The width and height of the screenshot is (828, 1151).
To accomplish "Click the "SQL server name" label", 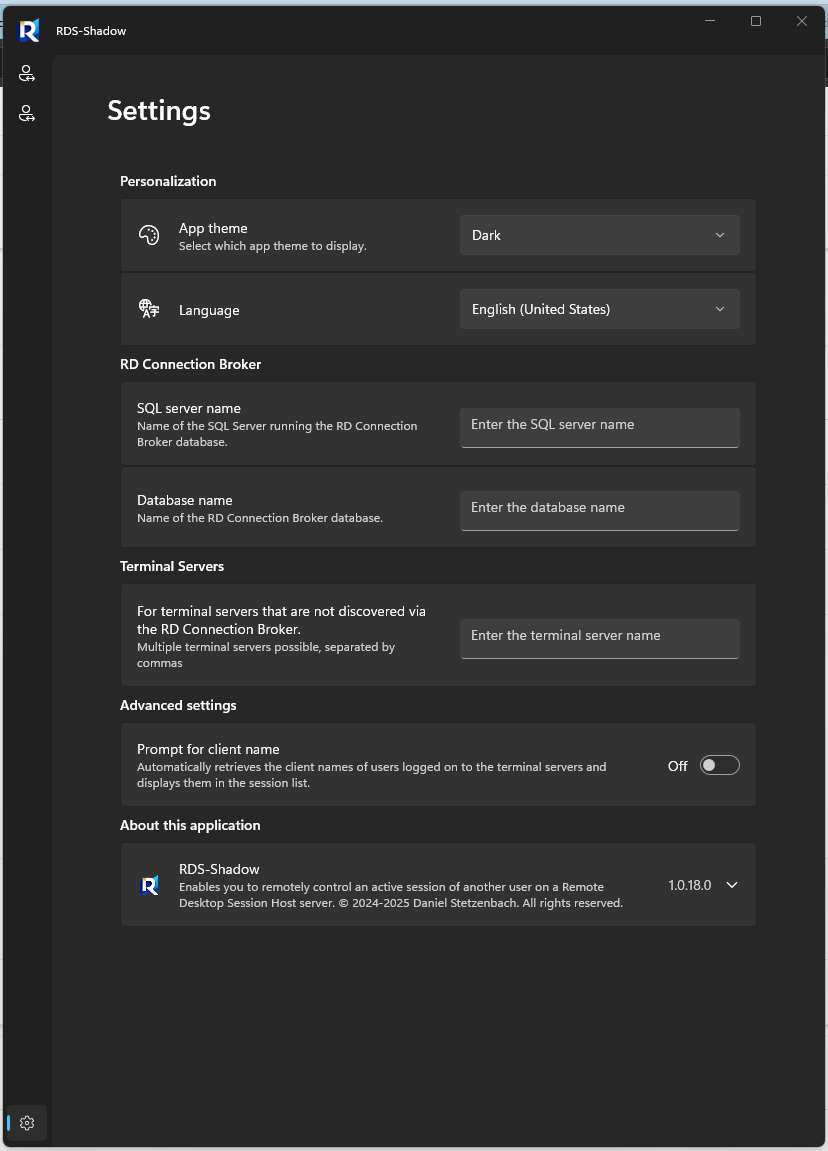I will pyautogui.click(x=189, y=408).
